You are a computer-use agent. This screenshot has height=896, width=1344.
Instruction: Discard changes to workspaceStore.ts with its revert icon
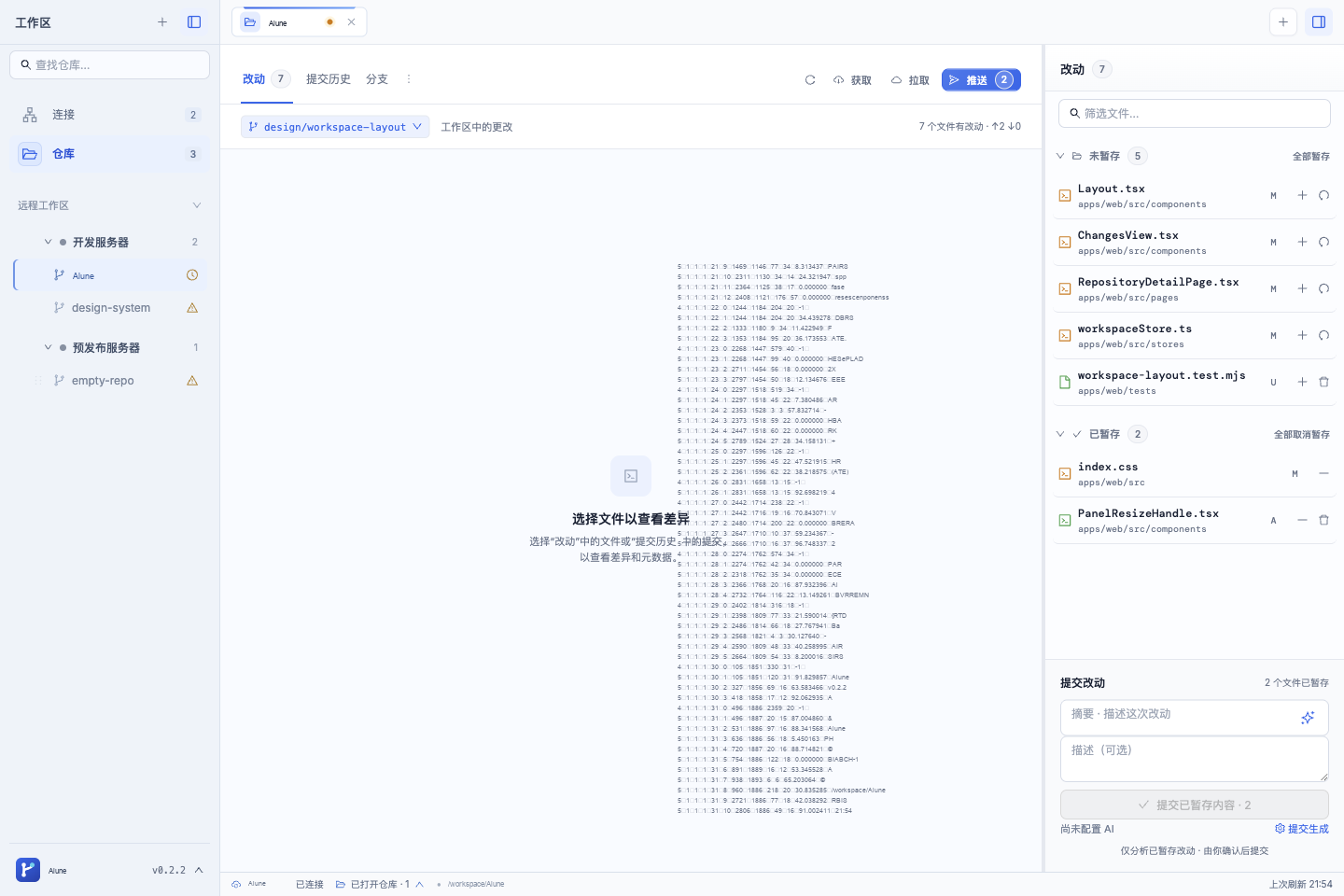click(1323, 335)
